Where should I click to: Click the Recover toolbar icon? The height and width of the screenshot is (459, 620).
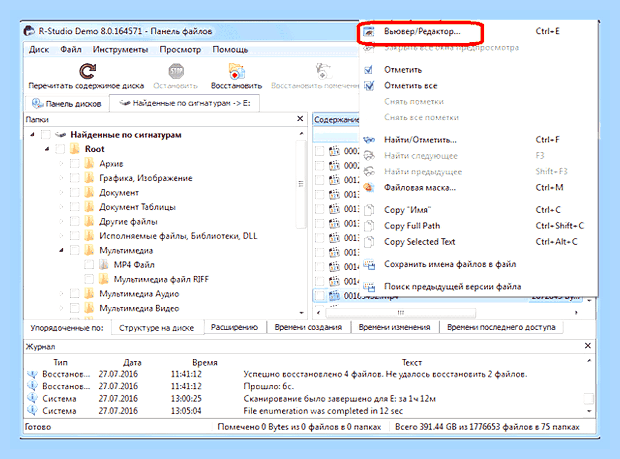coord(236,71)
